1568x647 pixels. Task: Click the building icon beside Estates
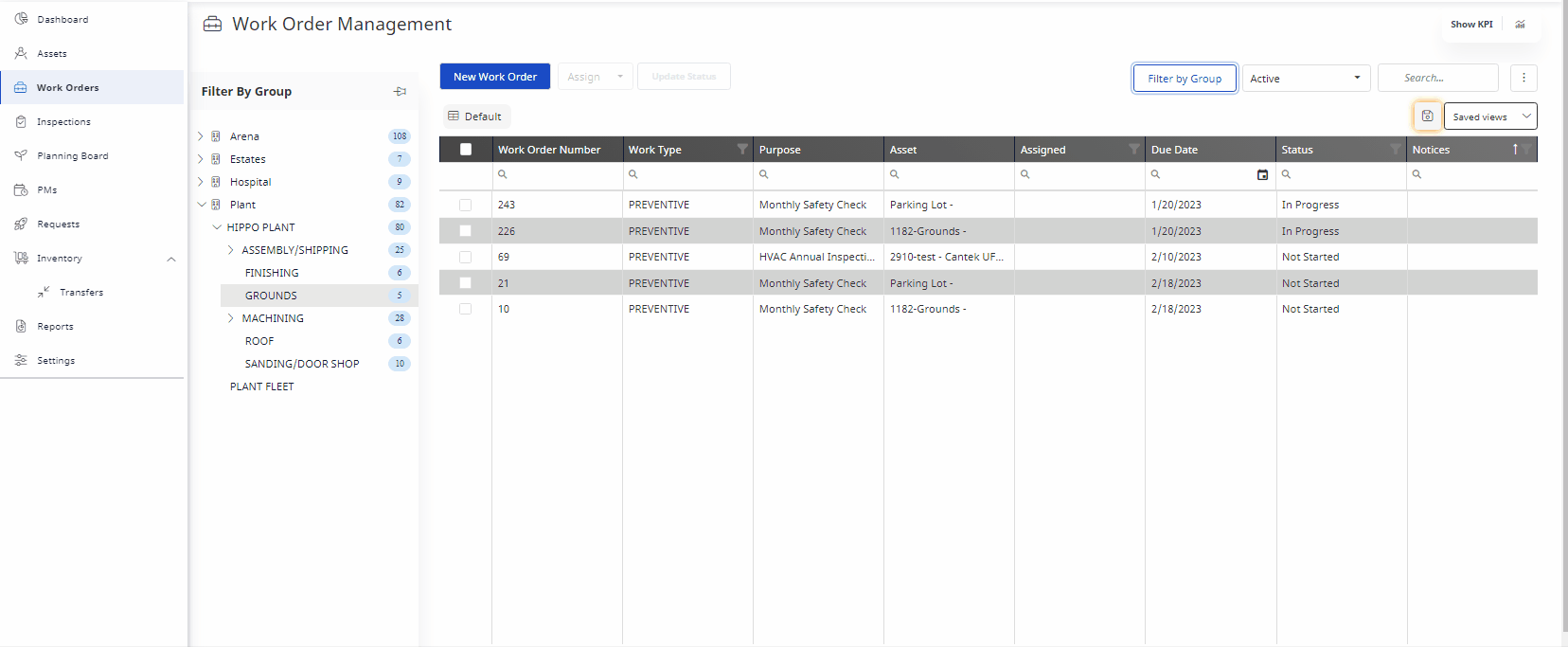[x=216, y=159]
